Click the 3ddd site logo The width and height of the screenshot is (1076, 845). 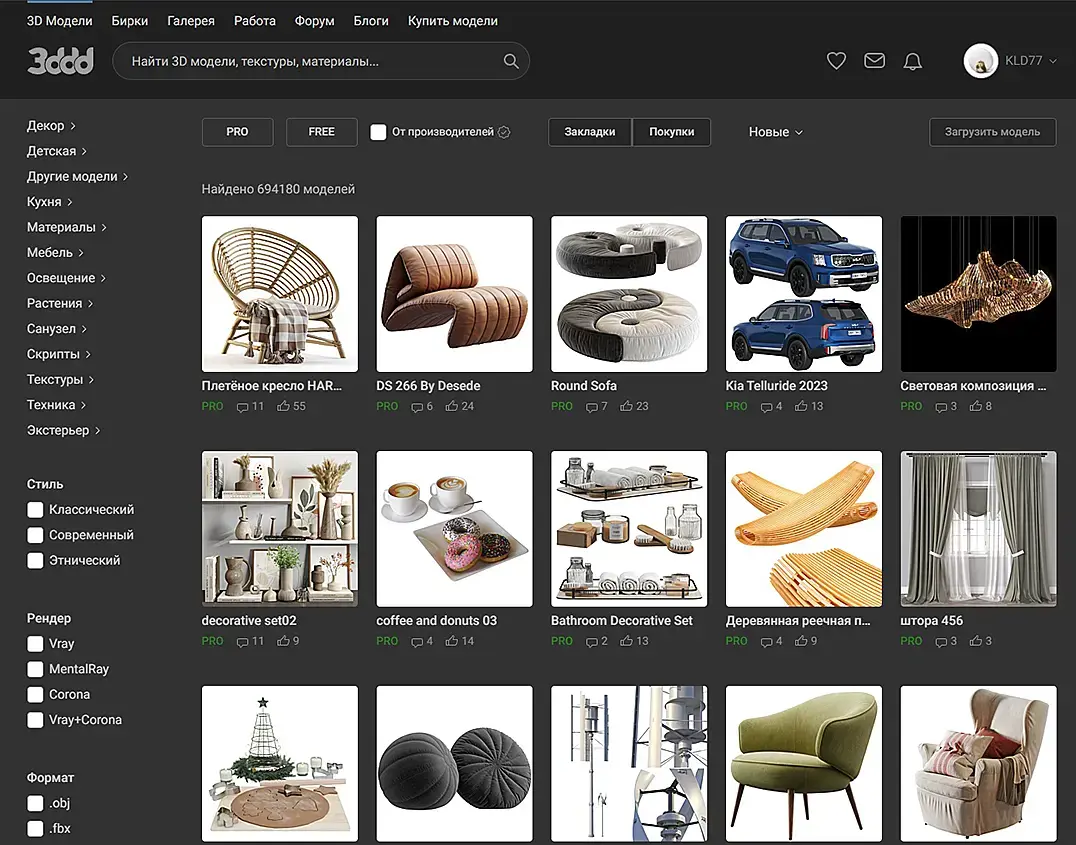(x=60, y=61)
